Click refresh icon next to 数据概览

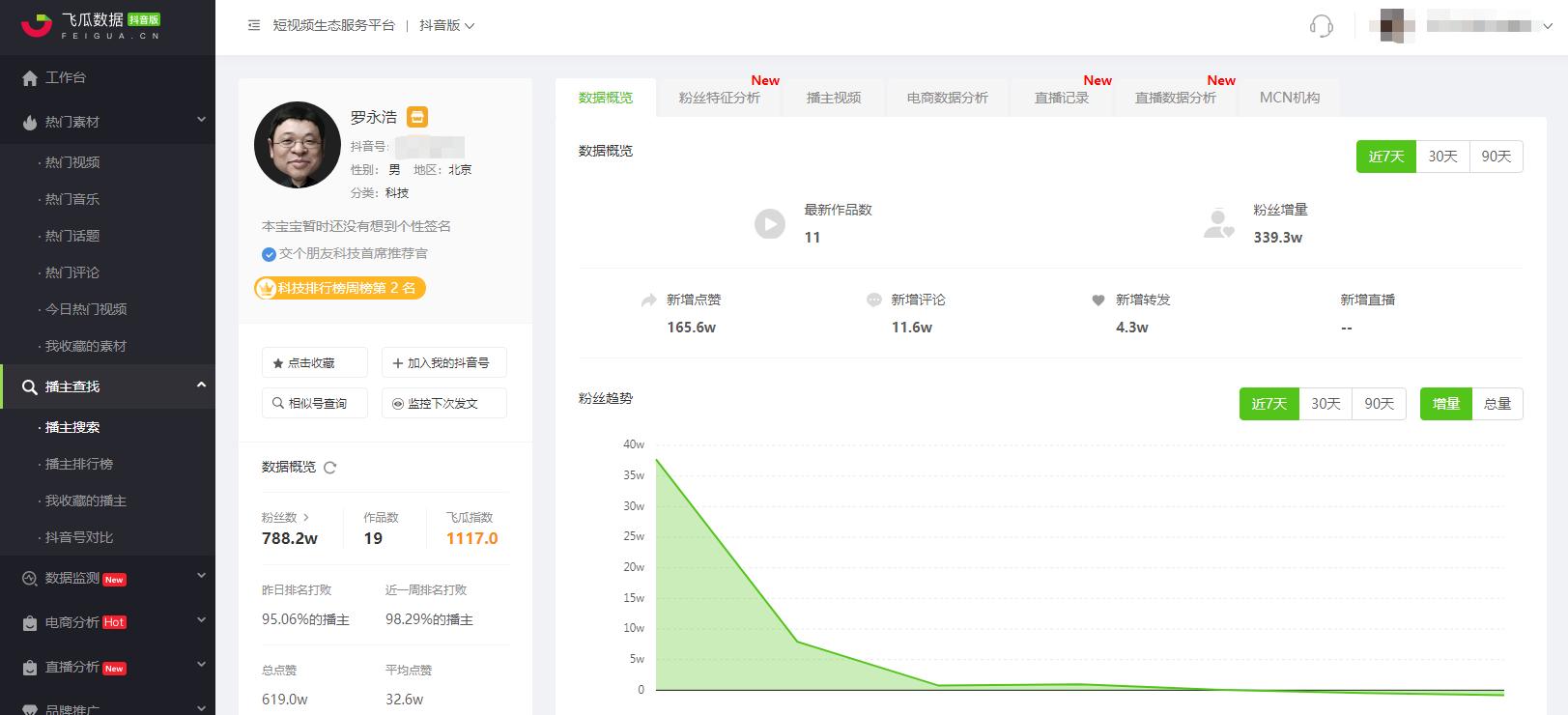[x=330, y=468]
